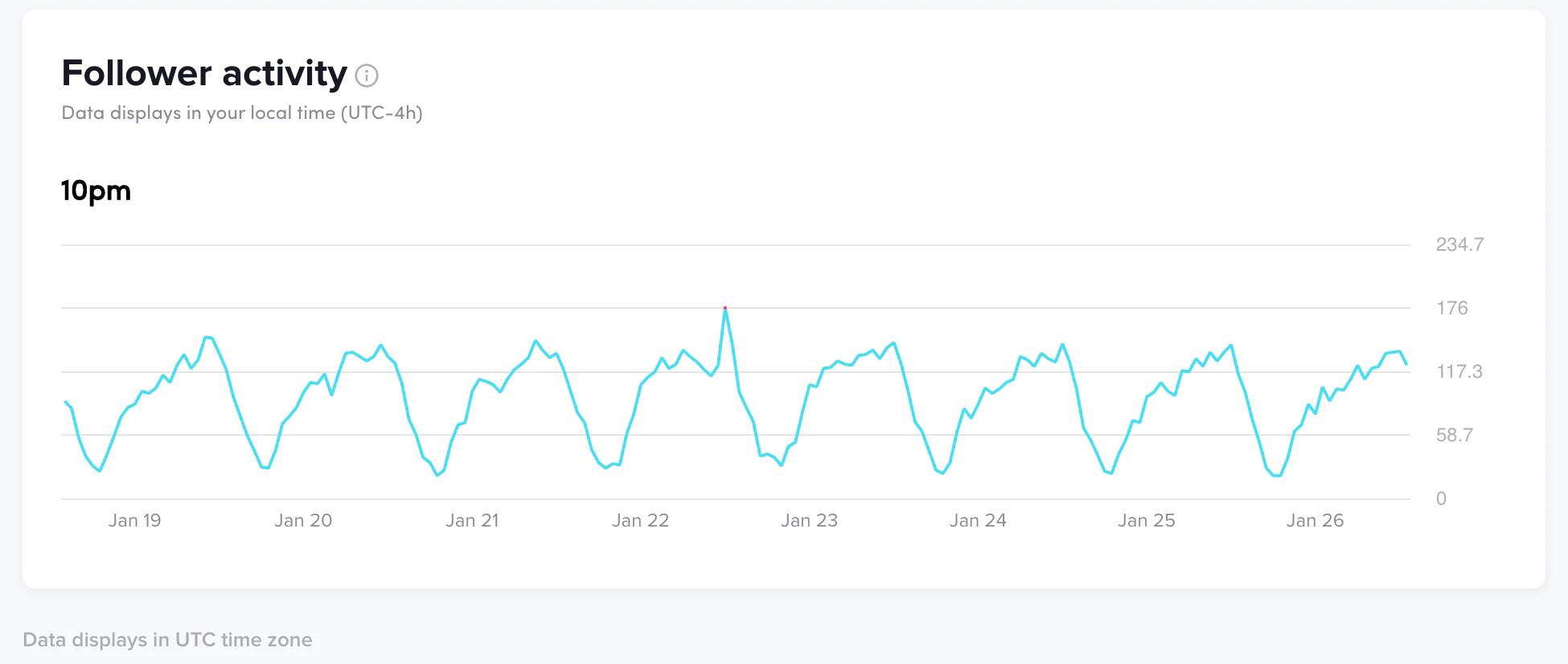This screenshot has height=664, width=1568.
Task: Select the Jan 26 date label
Action: tap(1315, 521)
